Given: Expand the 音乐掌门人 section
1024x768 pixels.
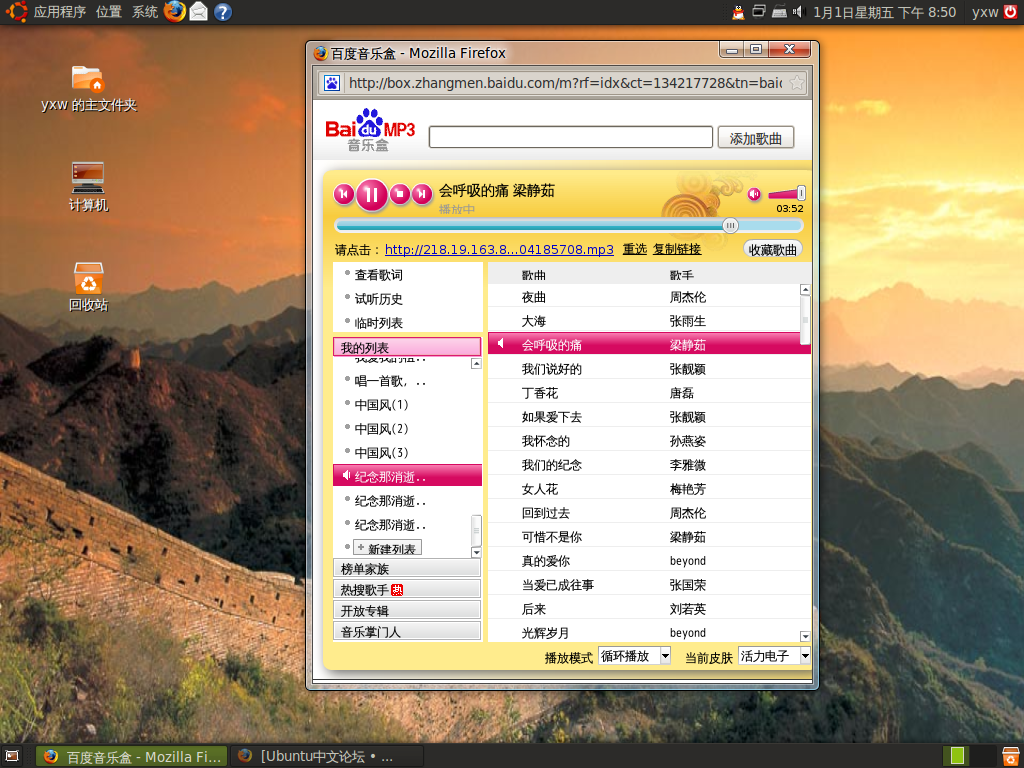Looking at the screenshot, I should (407, 631).
